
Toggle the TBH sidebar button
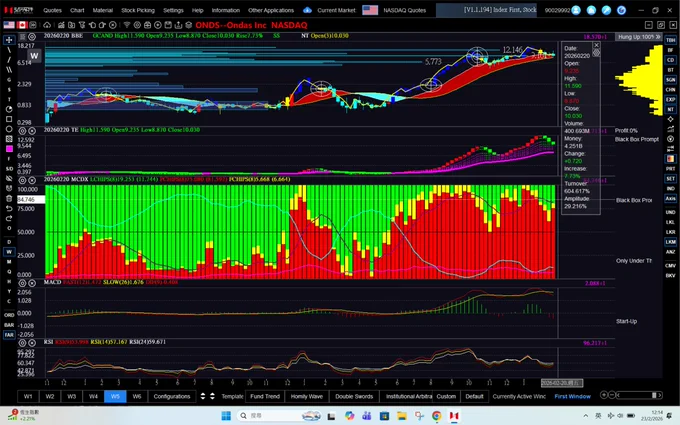670,40
